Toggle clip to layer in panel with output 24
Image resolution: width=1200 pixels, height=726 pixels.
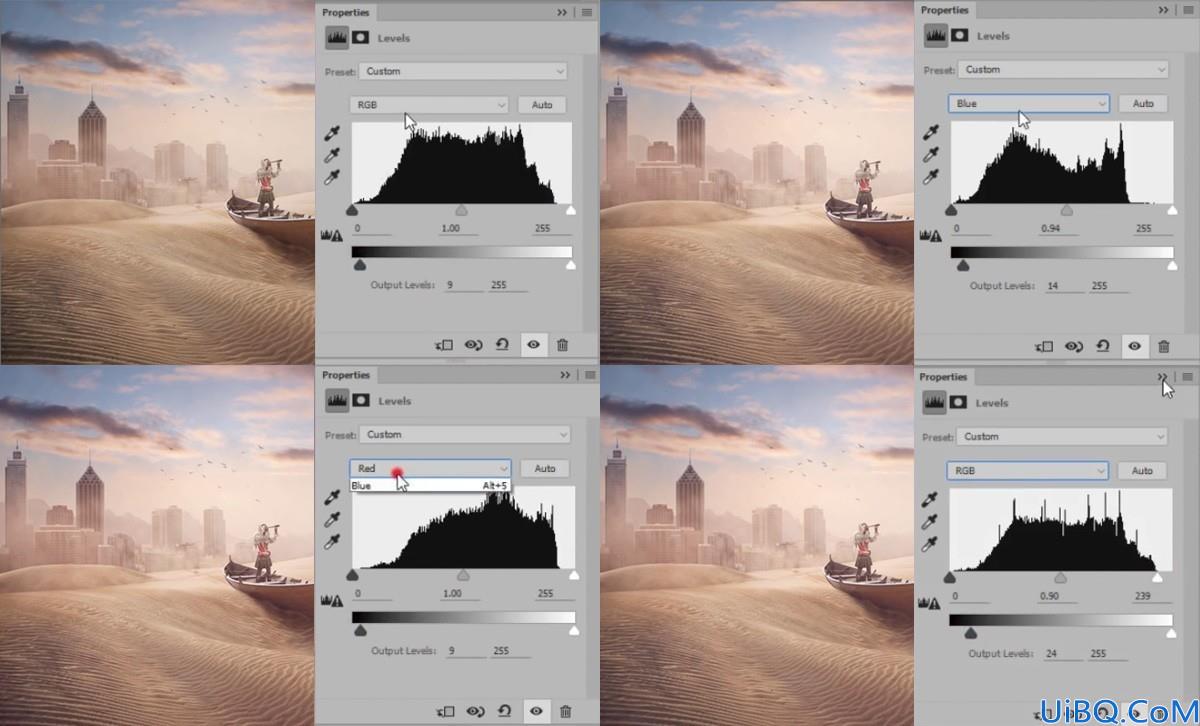coord(1044,713)
